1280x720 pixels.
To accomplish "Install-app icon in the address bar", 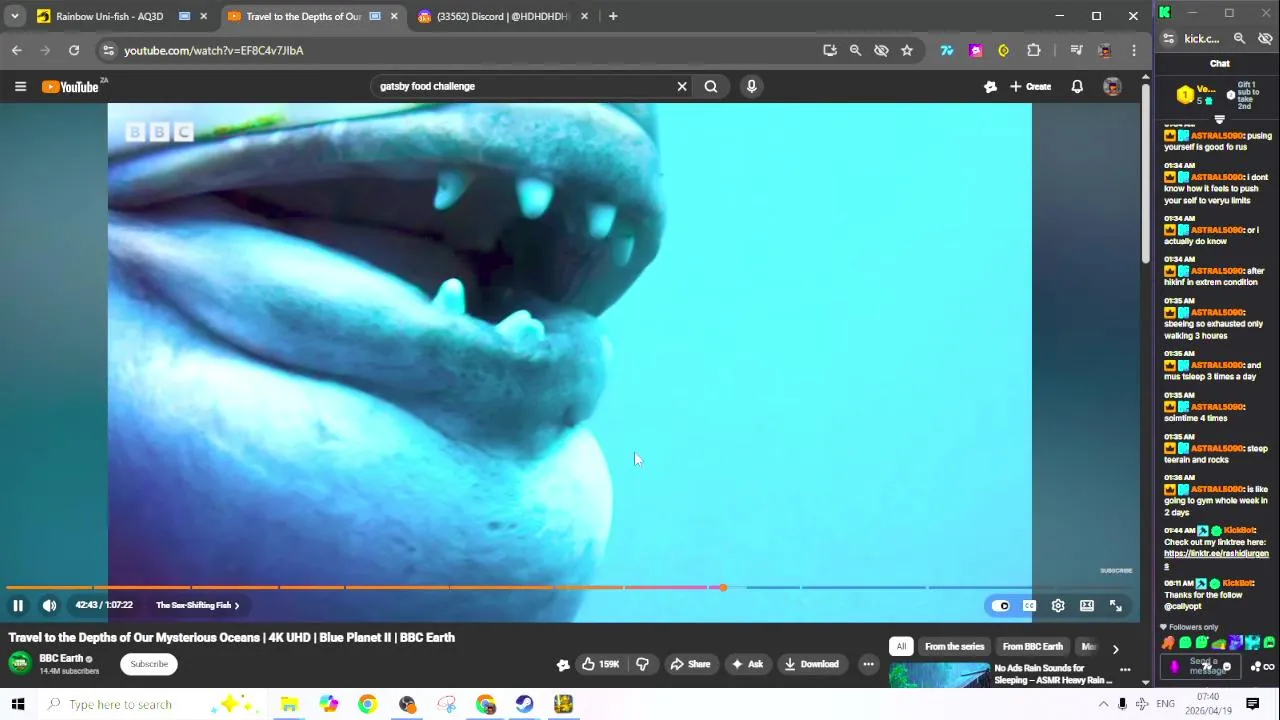I will point(830,50).
